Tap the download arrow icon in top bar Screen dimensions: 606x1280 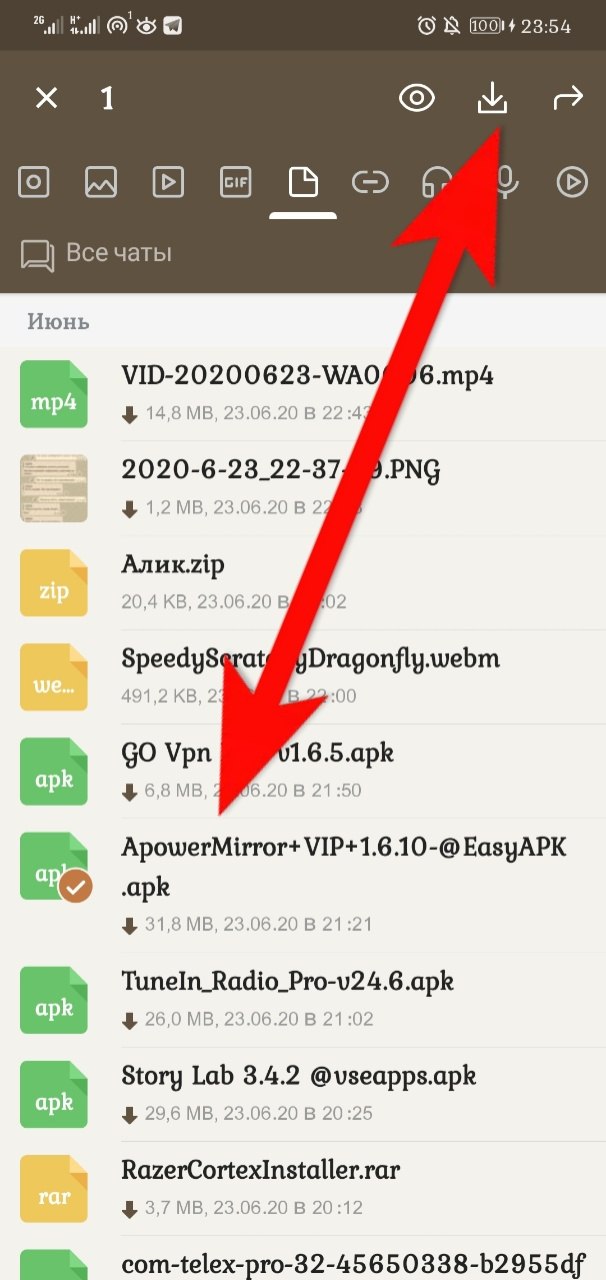click(492, 97)
